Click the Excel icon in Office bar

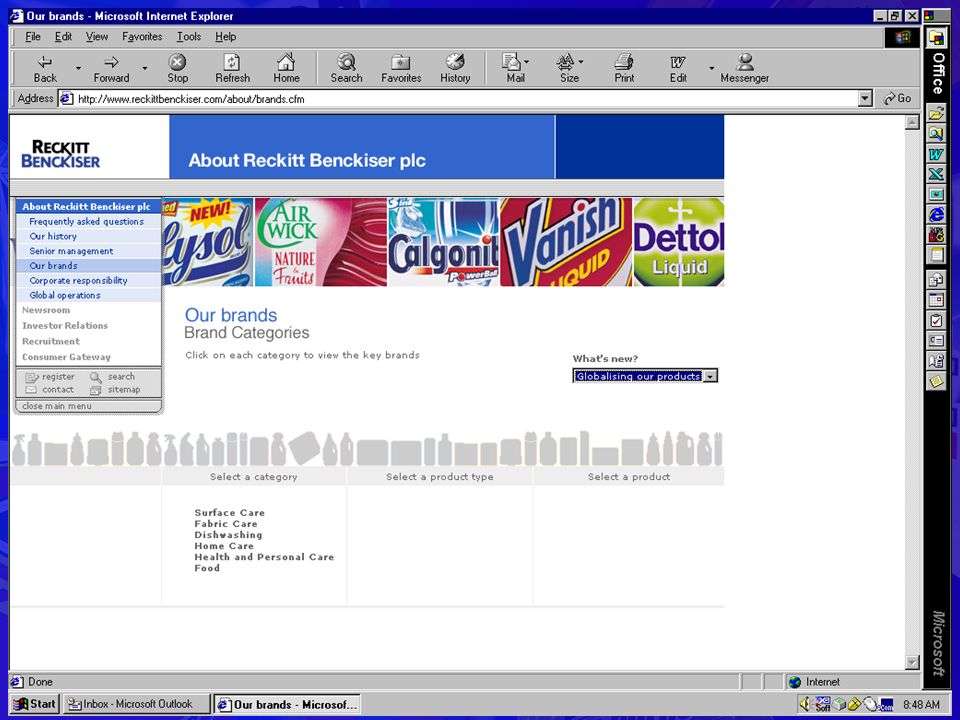[936, 174]
